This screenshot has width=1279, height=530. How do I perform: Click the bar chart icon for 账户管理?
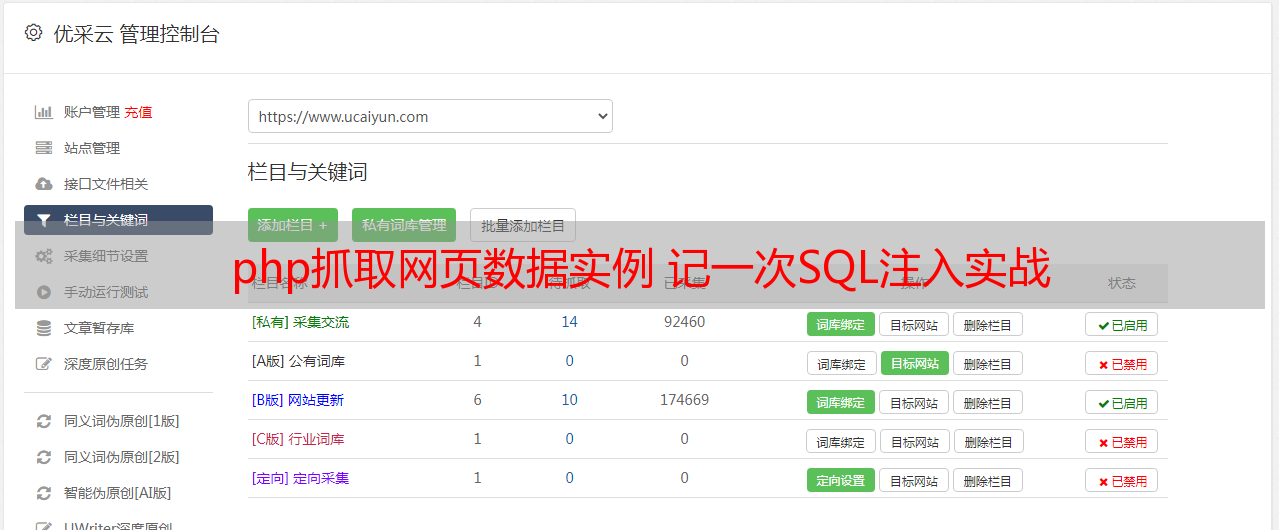tap(43, 112)
